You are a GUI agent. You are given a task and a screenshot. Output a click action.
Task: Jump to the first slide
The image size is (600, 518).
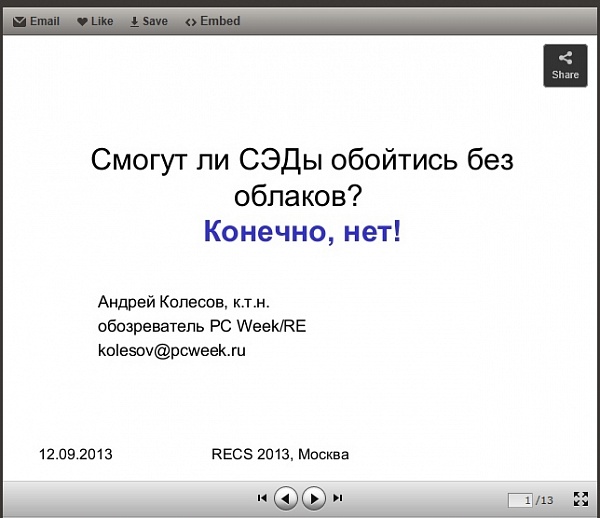pyautogui.click(x=262, y=498)
